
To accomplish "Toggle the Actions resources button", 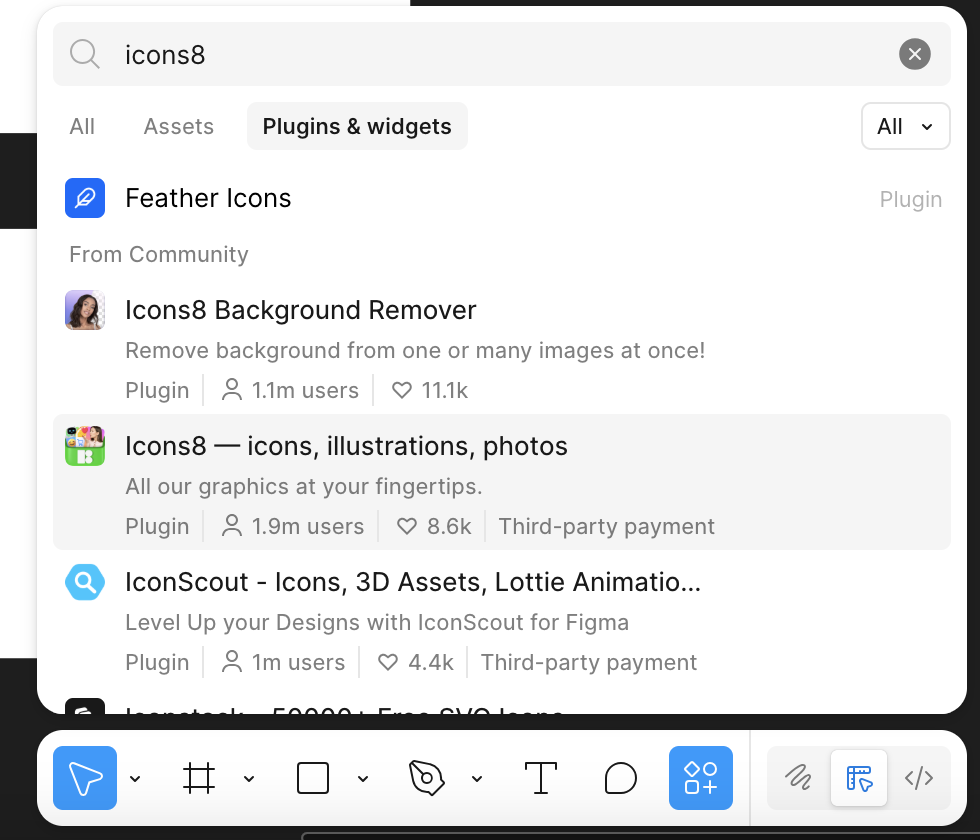I will pyautogui.click(x=701, y=778).
